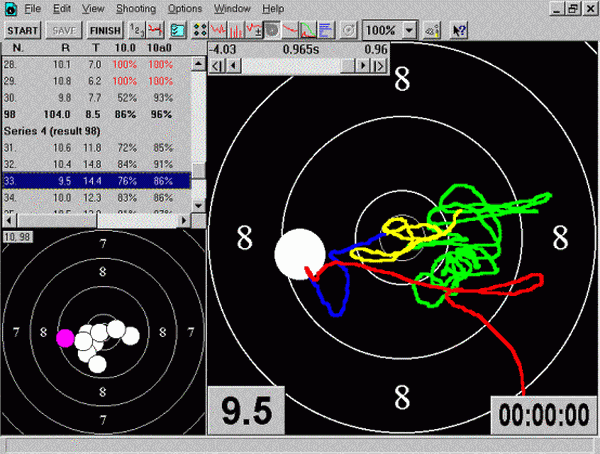The image size is (600, 454).
Task: Click the N. column header
Action: [18, 48]
